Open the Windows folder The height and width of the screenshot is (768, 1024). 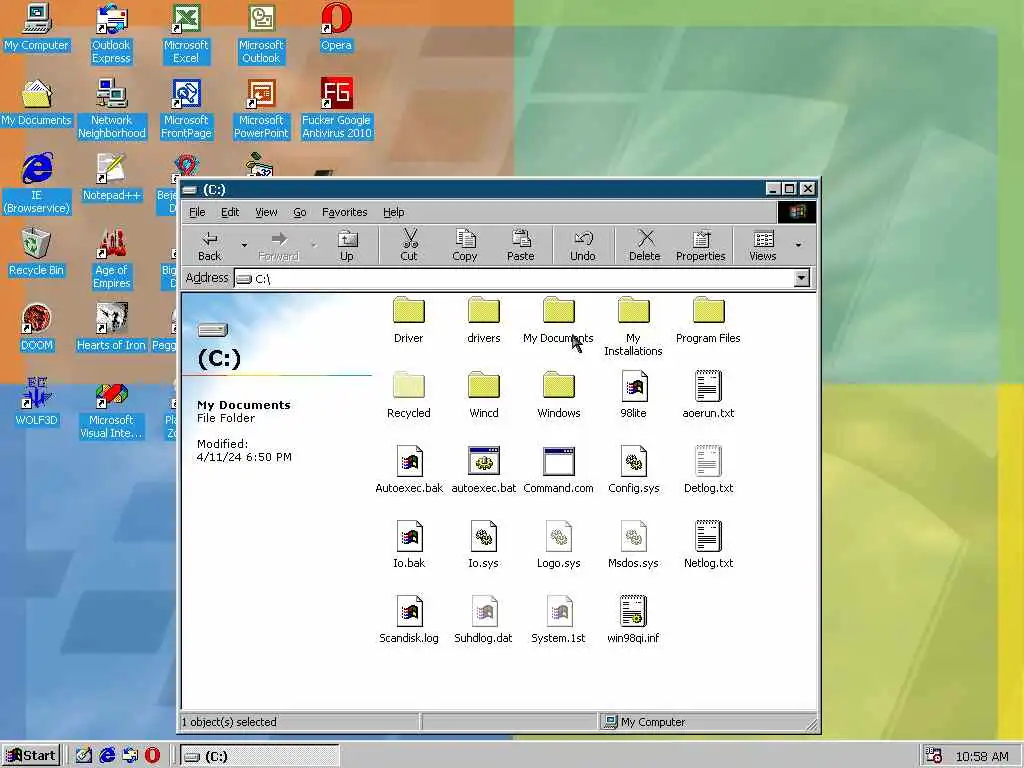[x=558, y=394]
